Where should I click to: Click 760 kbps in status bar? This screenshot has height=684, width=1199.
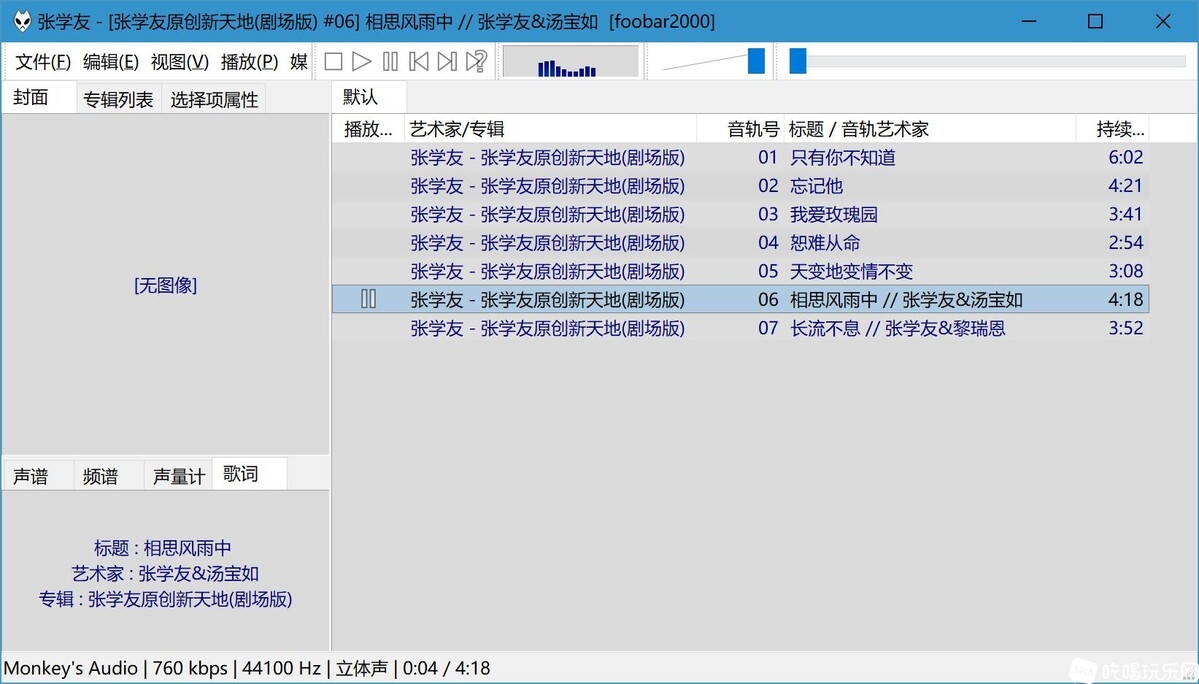point(190,668)
